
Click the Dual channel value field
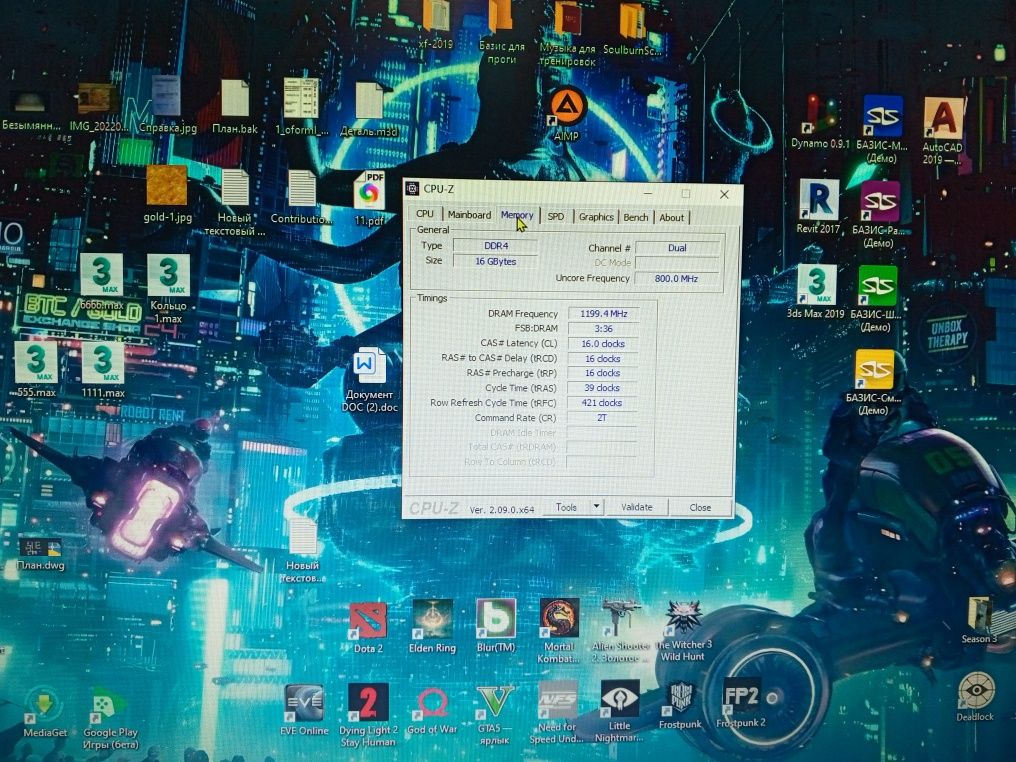677,248
